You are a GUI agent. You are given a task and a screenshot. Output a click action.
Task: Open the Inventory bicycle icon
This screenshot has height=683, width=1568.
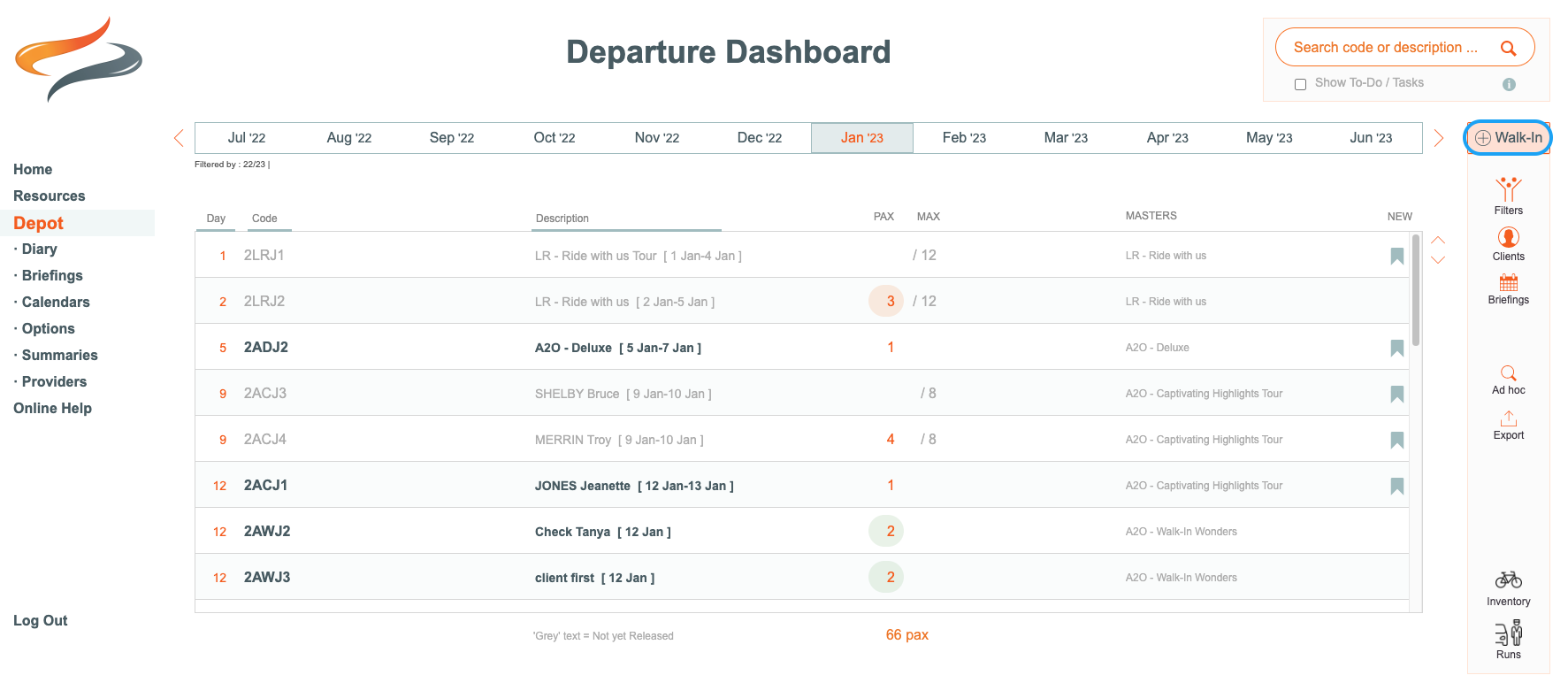(x=1508, y=580)
